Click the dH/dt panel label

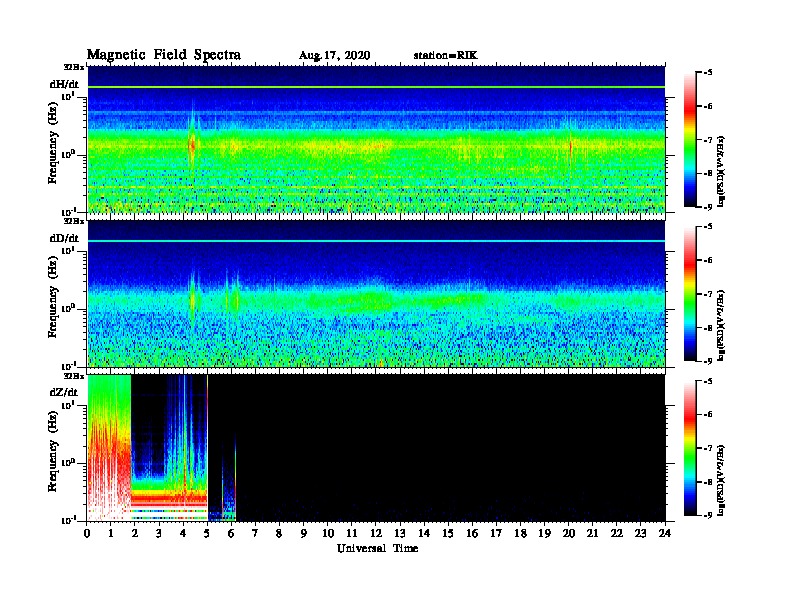[64, 84]
